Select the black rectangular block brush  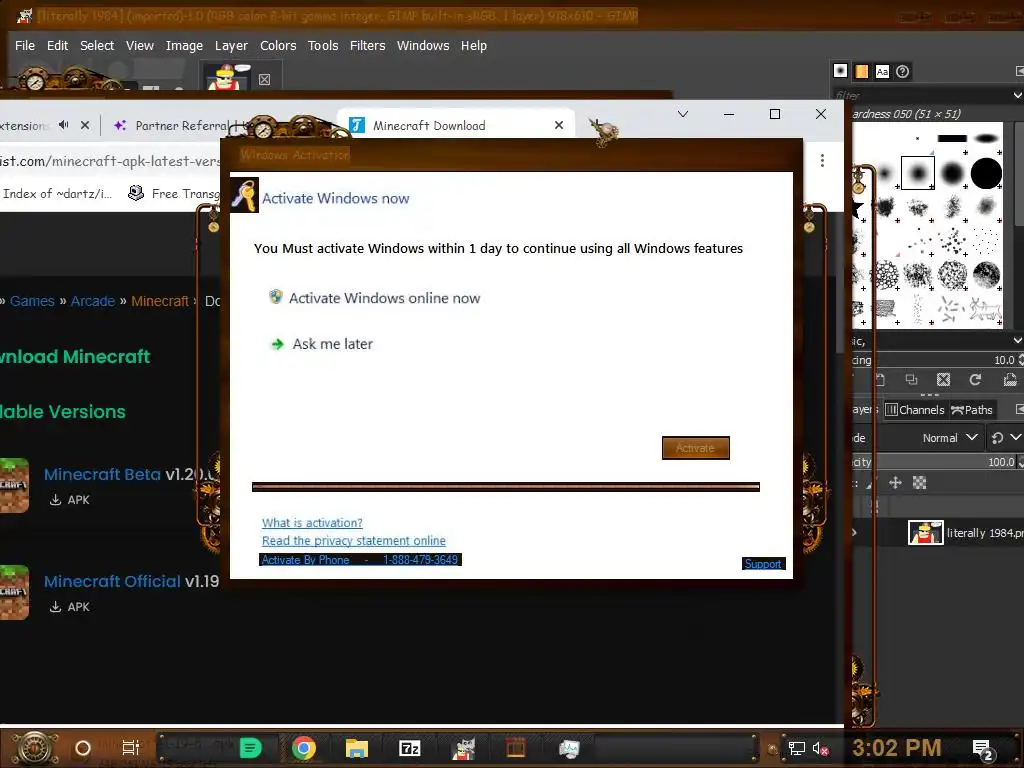[x=952, y=138]
